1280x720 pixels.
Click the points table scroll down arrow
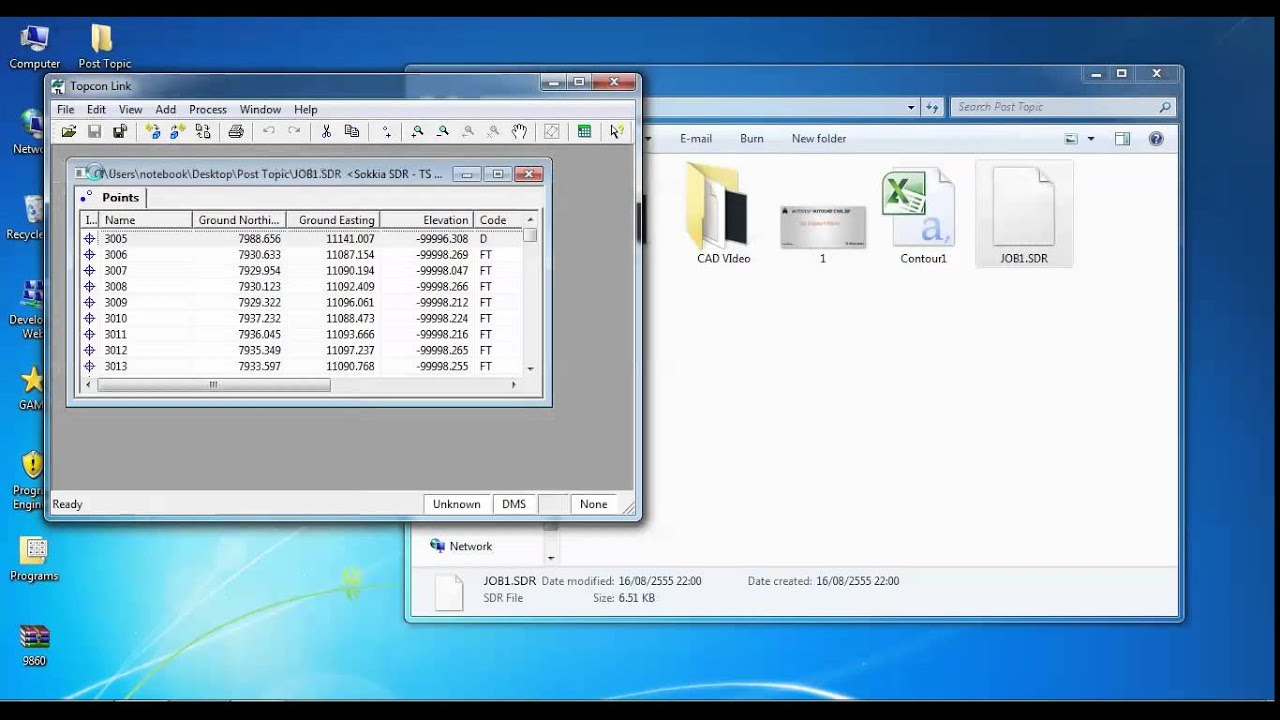(530, 368)
